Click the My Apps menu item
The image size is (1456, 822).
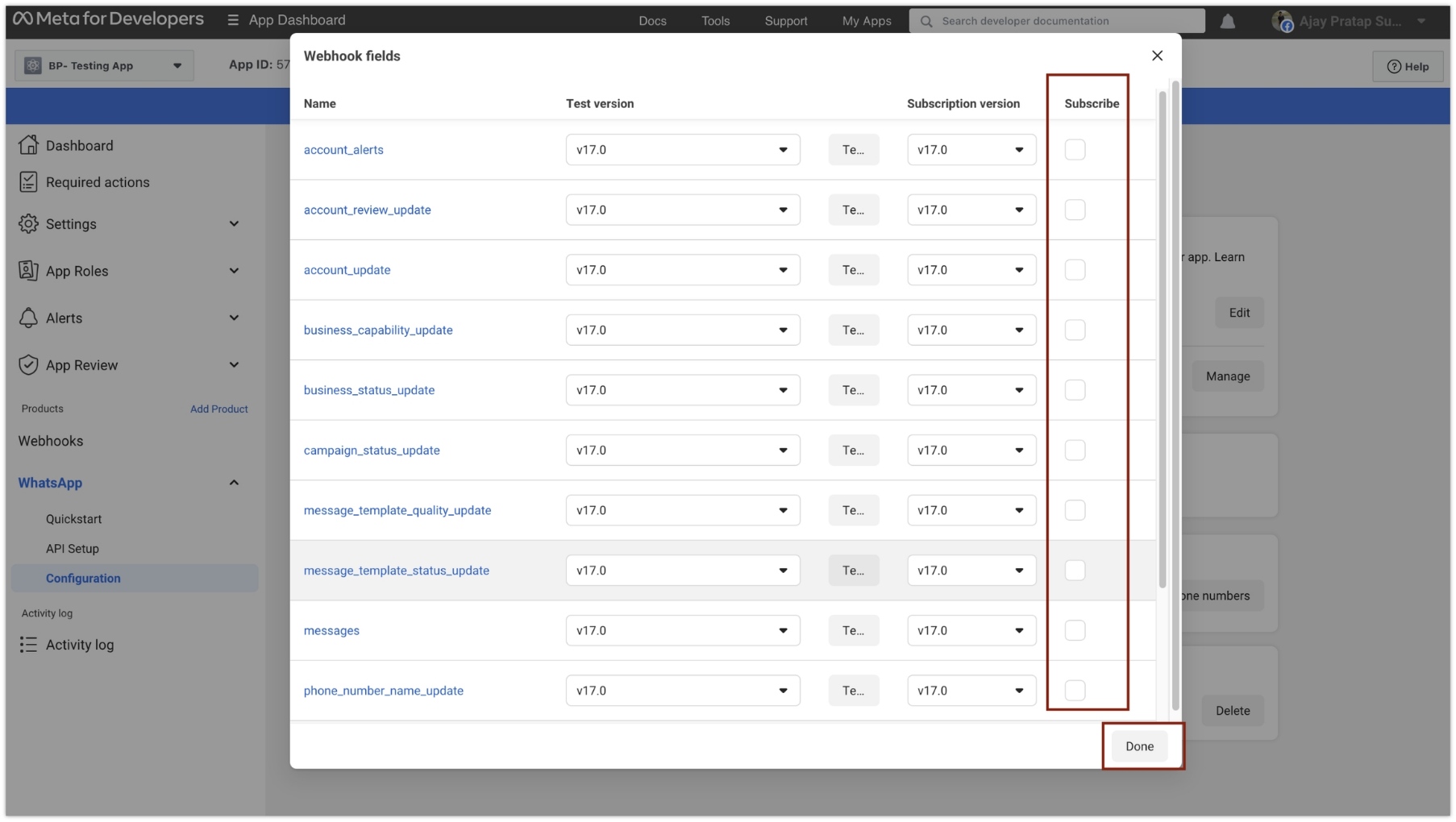pos(866,21)
